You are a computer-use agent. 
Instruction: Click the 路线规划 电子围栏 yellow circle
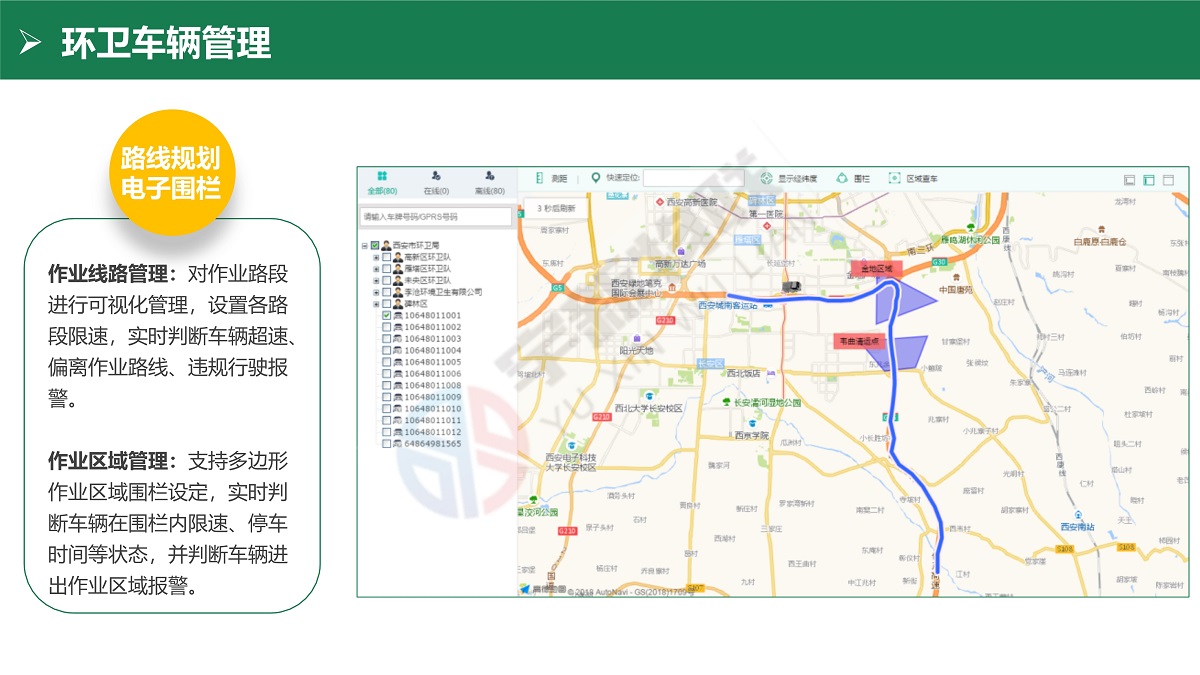click(171, 173)
